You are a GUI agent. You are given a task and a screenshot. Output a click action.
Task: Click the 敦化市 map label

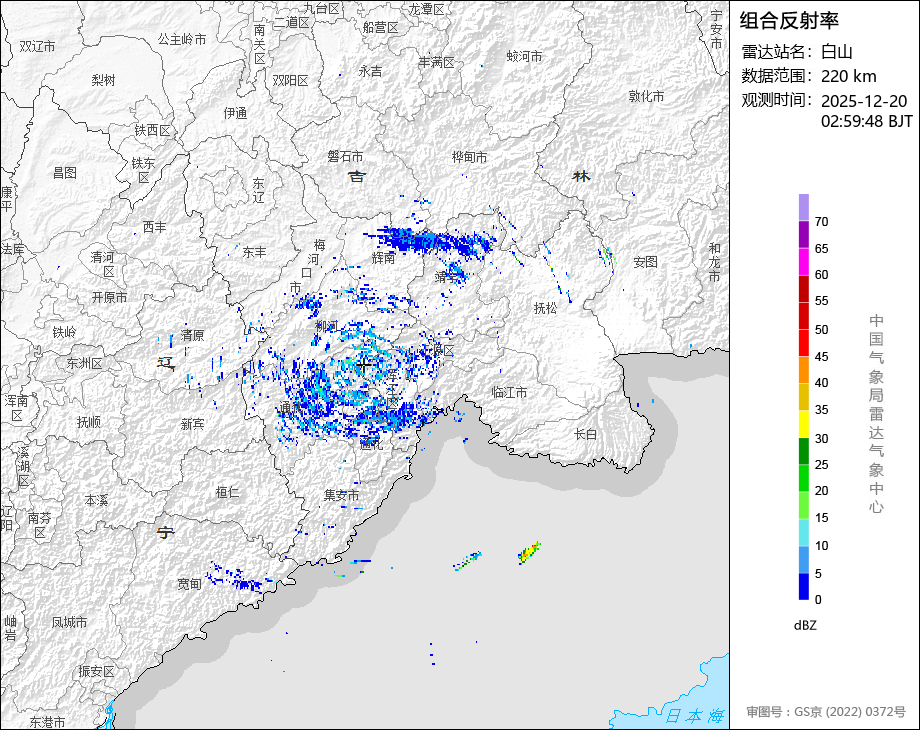[x=646, y=96]
